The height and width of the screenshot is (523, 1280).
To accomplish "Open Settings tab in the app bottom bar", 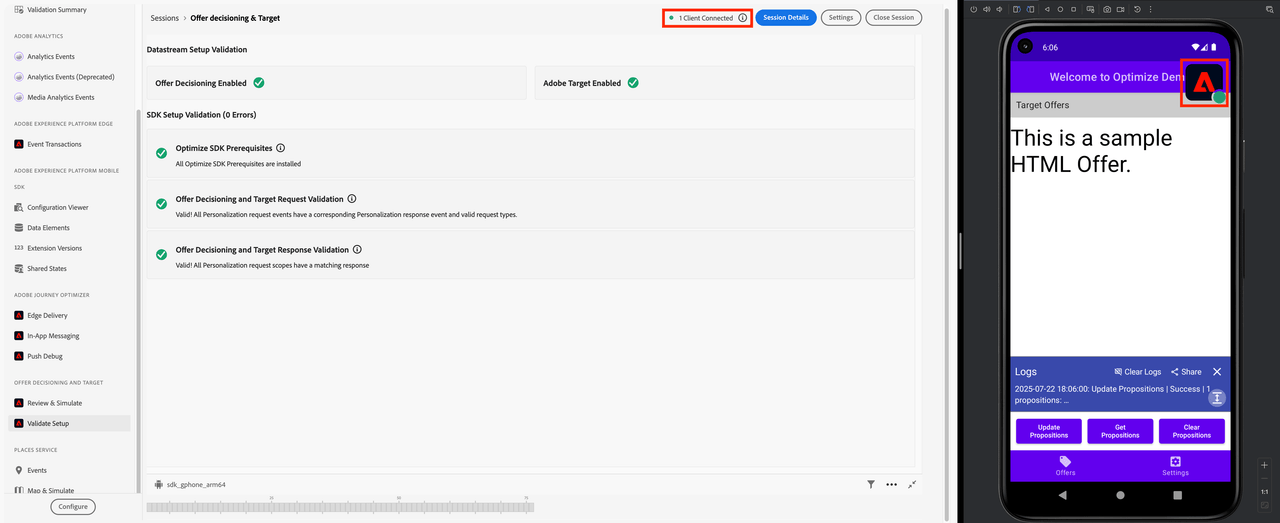I will point(1175,466).
